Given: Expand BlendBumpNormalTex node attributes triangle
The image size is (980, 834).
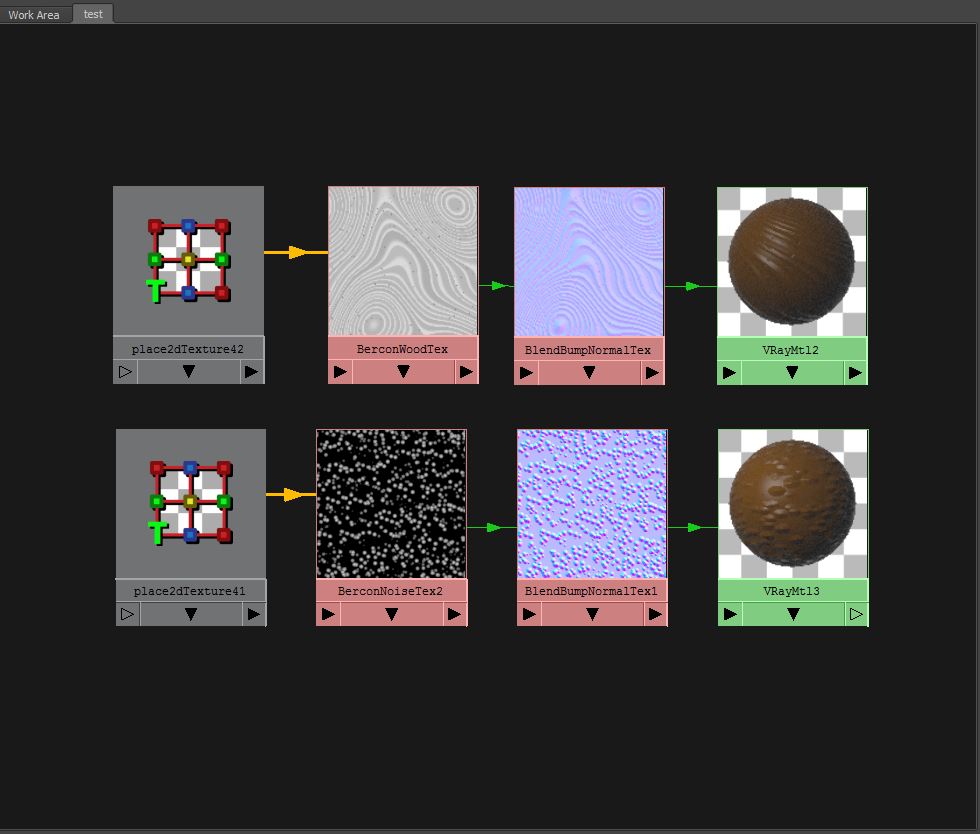Looking at the screenshot, I should point(589,373).
